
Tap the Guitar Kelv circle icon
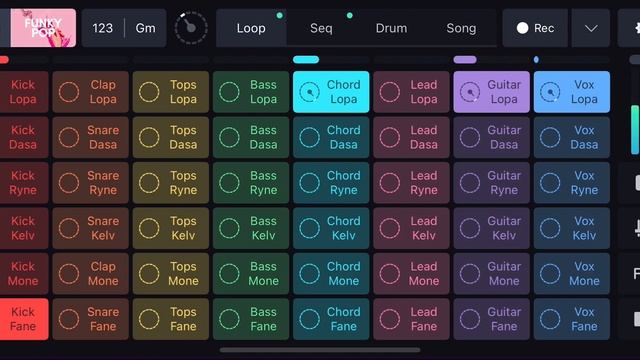(x=470, y=228)
